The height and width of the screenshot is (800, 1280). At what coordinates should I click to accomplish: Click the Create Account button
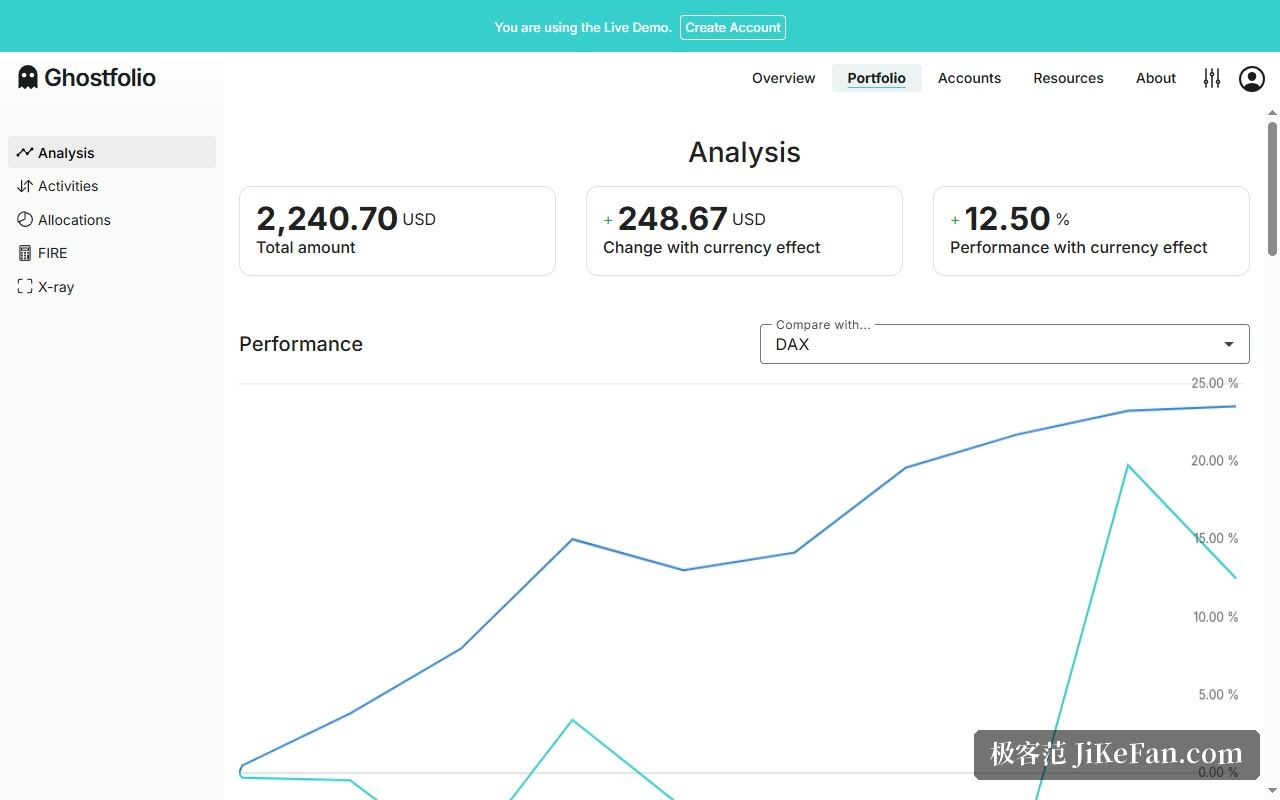(733, 27)
